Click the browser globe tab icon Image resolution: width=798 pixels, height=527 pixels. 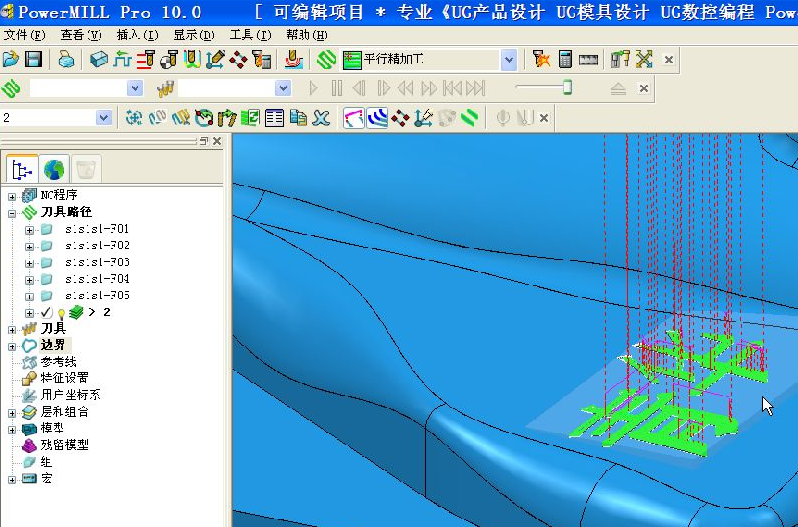tap(54, 169)
